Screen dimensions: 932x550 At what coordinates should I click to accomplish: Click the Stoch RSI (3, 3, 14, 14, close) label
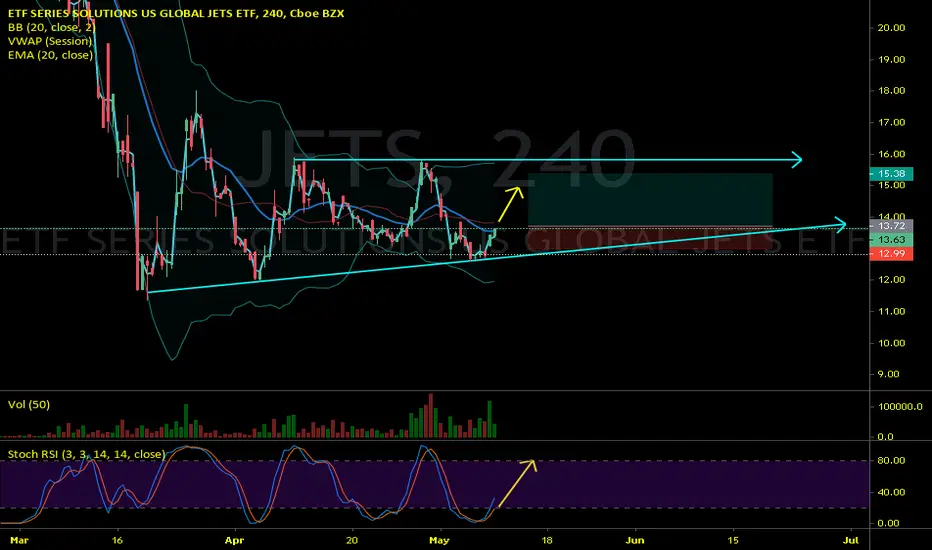86,454
